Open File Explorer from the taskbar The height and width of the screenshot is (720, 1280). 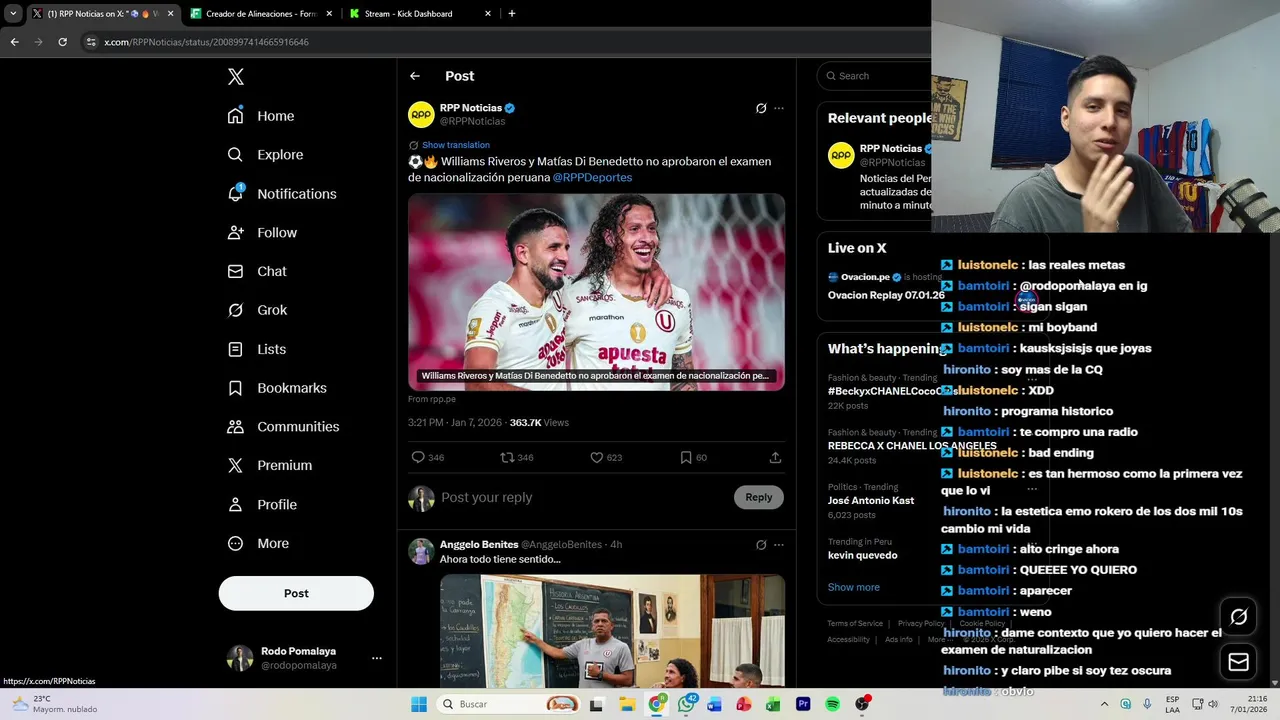coord(627,704)
